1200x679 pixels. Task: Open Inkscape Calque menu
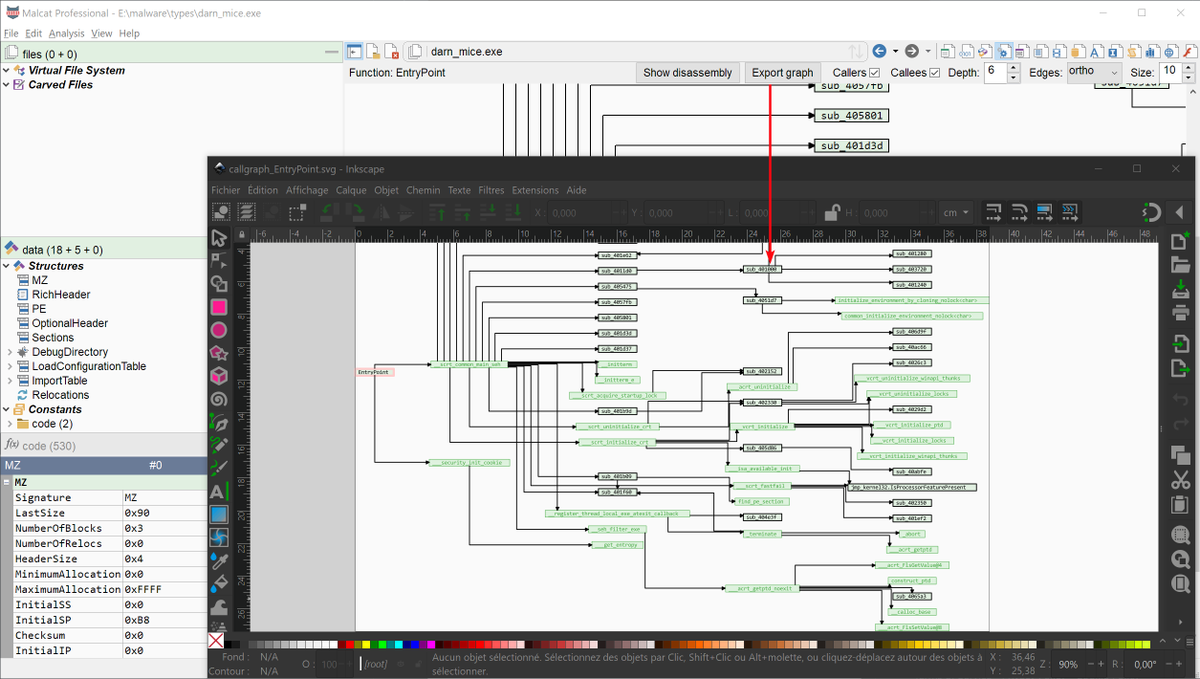coord(351,190)
